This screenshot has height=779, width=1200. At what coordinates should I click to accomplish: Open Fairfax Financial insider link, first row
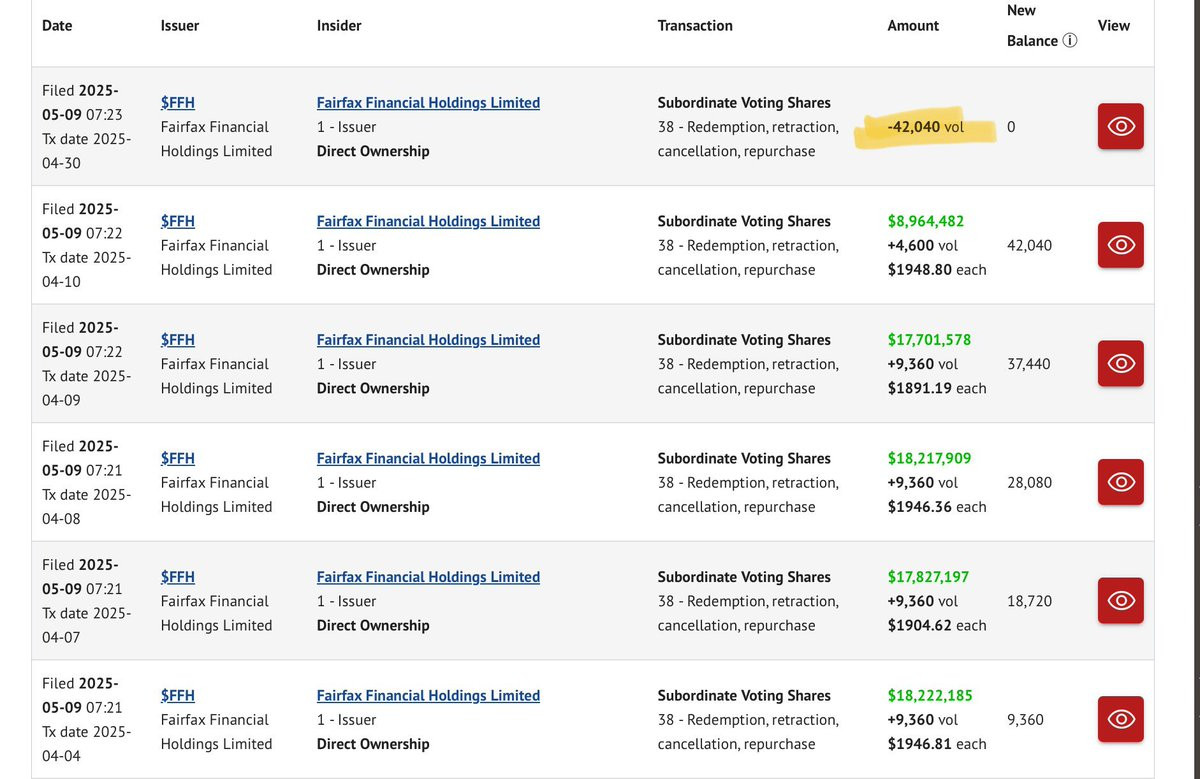428,102
